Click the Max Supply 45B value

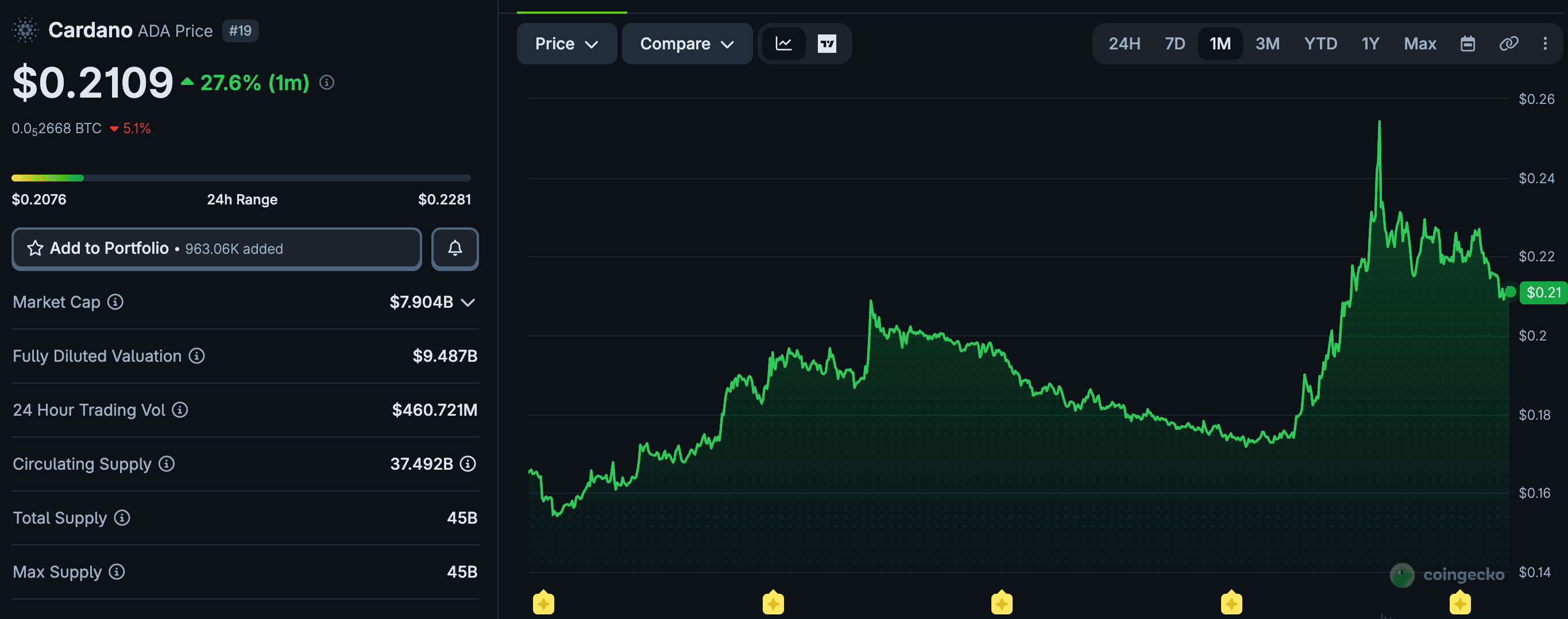(462, 571)
